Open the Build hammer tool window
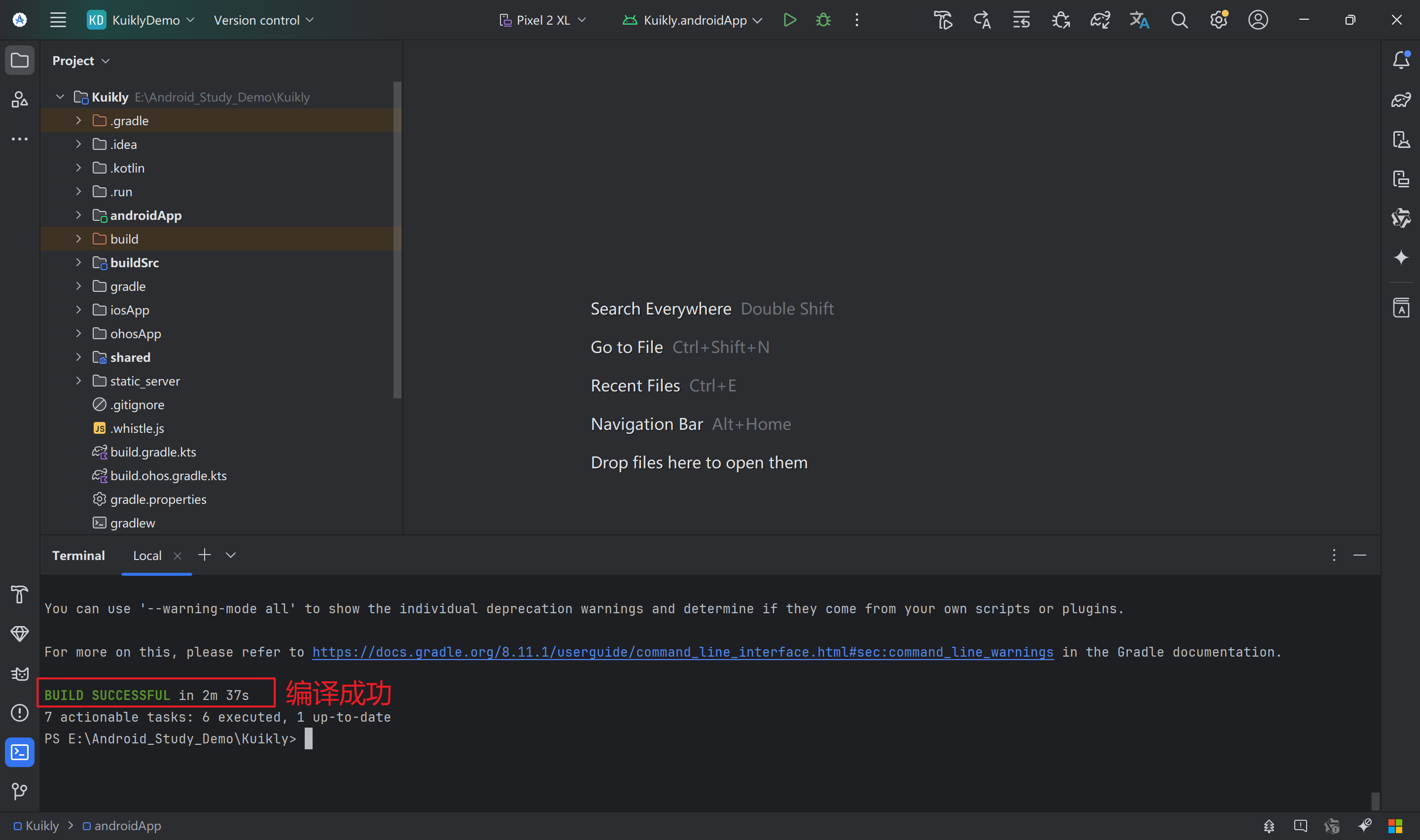The height and width of the screenshot is (840, 1420). pos(19,595)
